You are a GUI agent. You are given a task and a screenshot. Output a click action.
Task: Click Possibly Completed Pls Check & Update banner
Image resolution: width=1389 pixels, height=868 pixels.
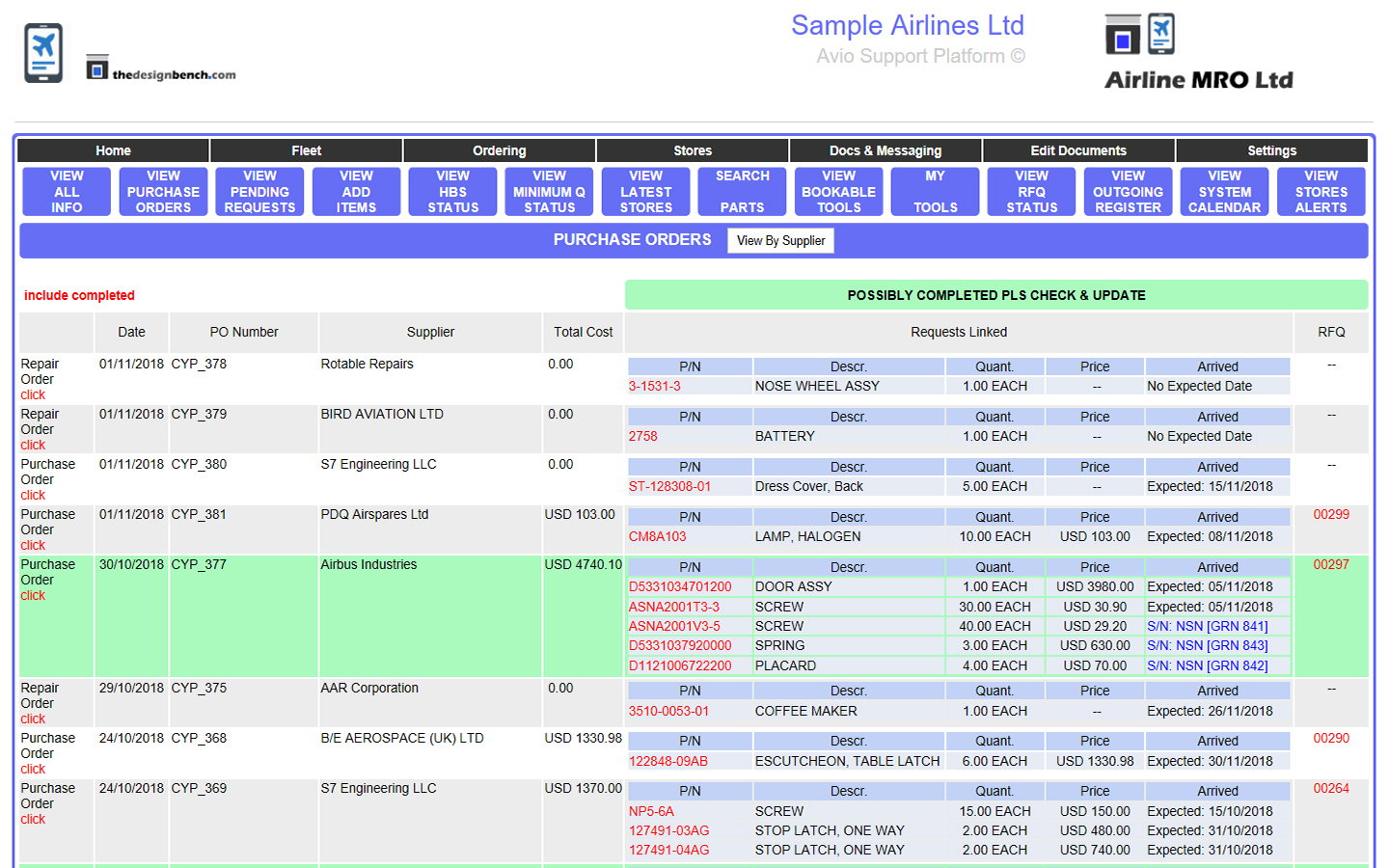[x=996, y=295]
